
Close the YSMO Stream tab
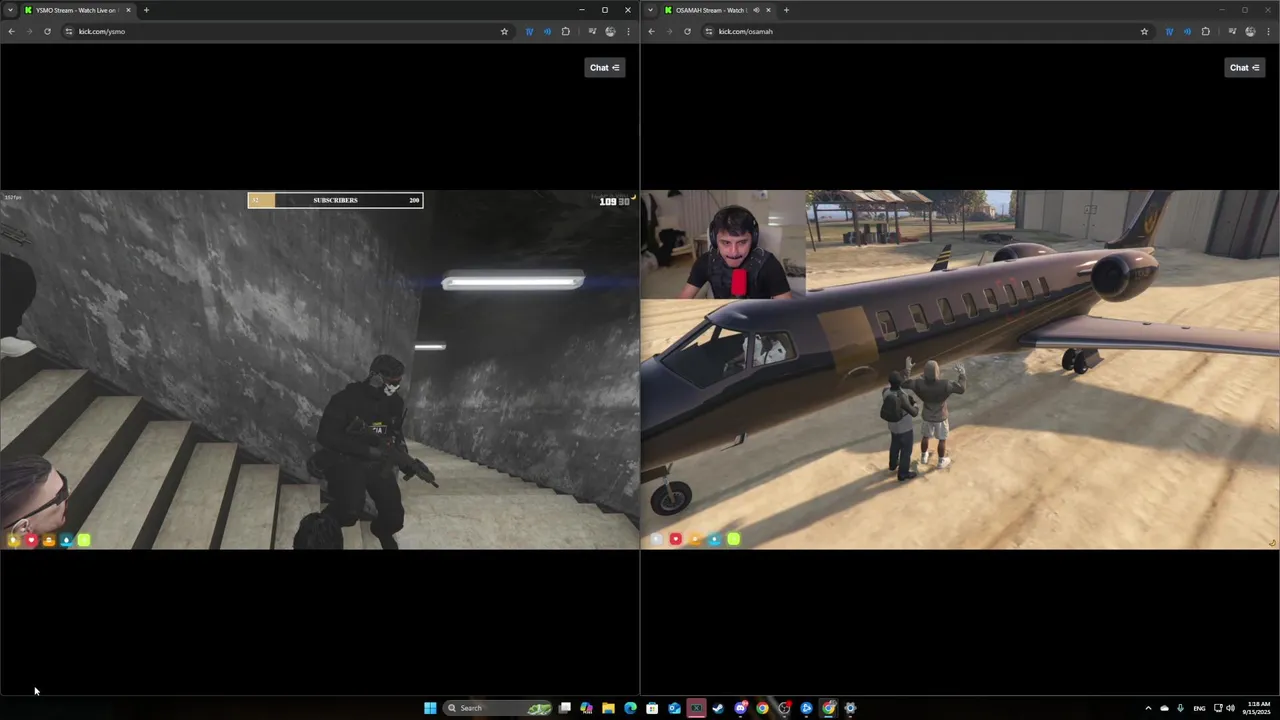click(128, 10)
